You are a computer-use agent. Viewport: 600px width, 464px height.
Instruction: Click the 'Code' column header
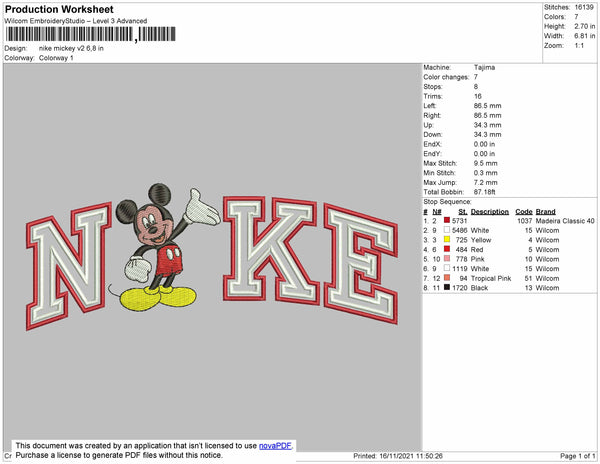[524, 212]
